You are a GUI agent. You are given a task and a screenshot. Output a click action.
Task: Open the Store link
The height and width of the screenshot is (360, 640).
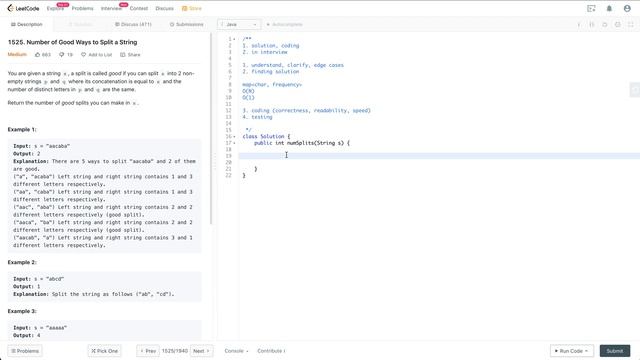192,8
